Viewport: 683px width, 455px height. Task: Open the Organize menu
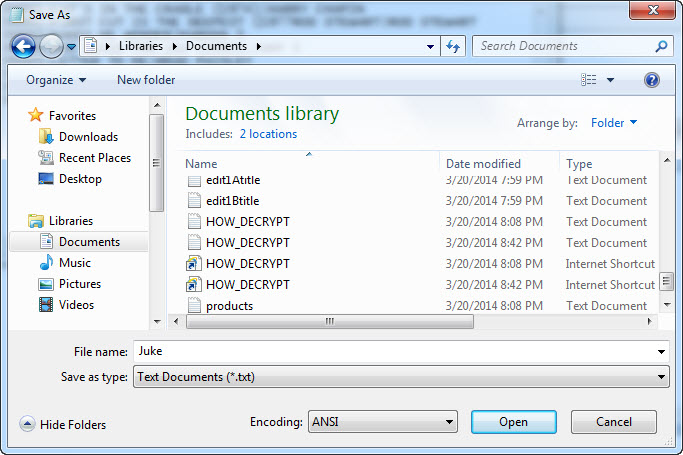[x=56, y=80]
